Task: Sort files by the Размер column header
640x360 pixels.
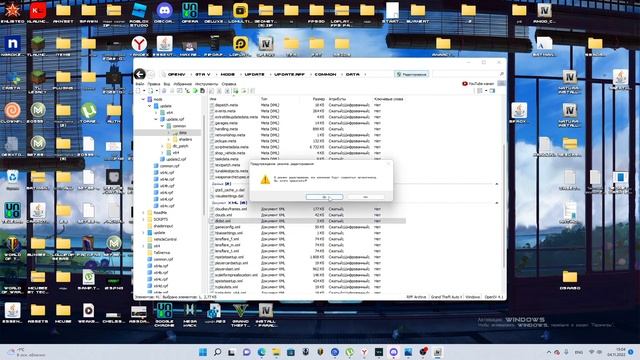Action: point(319,99)
